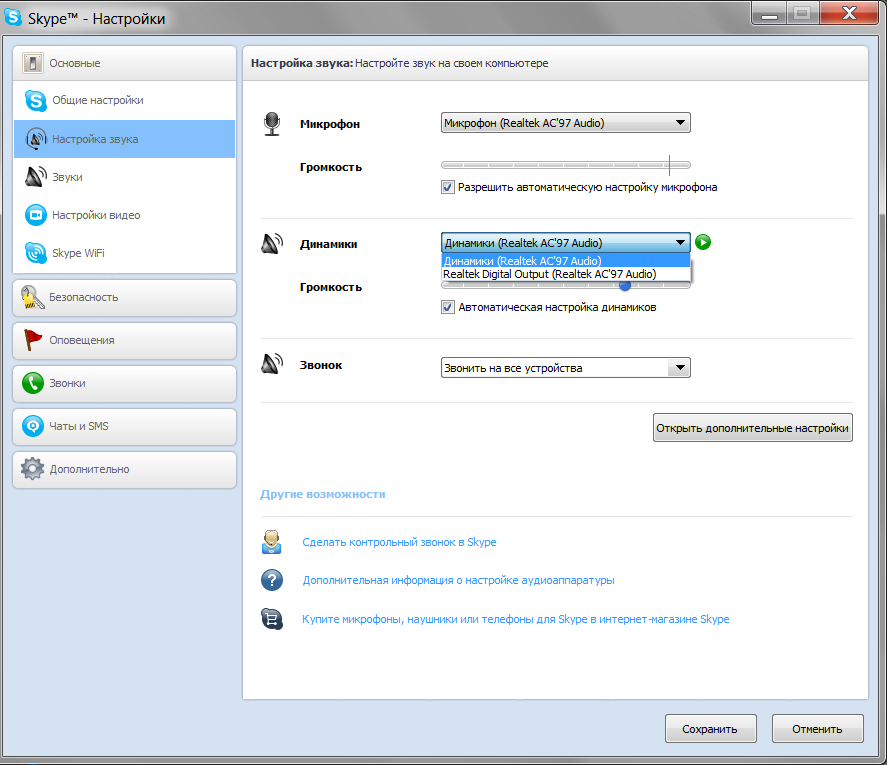Expand the Оповещения section

124,340
